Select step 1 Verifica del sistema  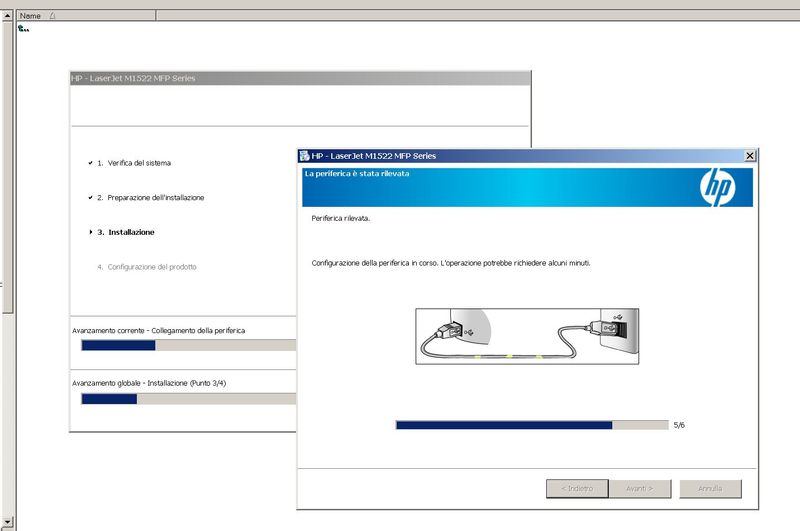(134, 163)
